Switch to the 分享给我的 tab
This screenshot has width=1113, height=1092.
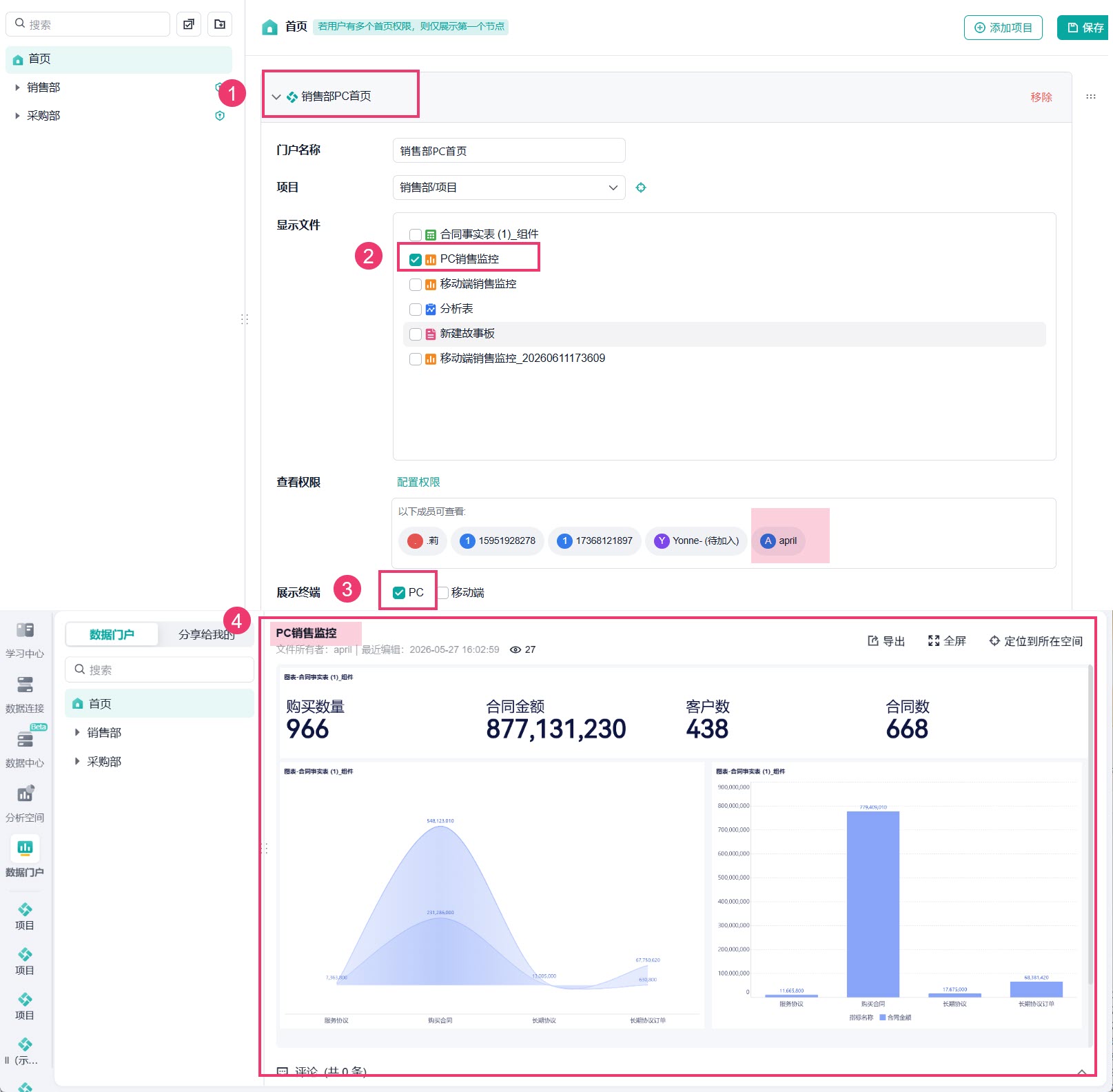click(x=206, y=634)
